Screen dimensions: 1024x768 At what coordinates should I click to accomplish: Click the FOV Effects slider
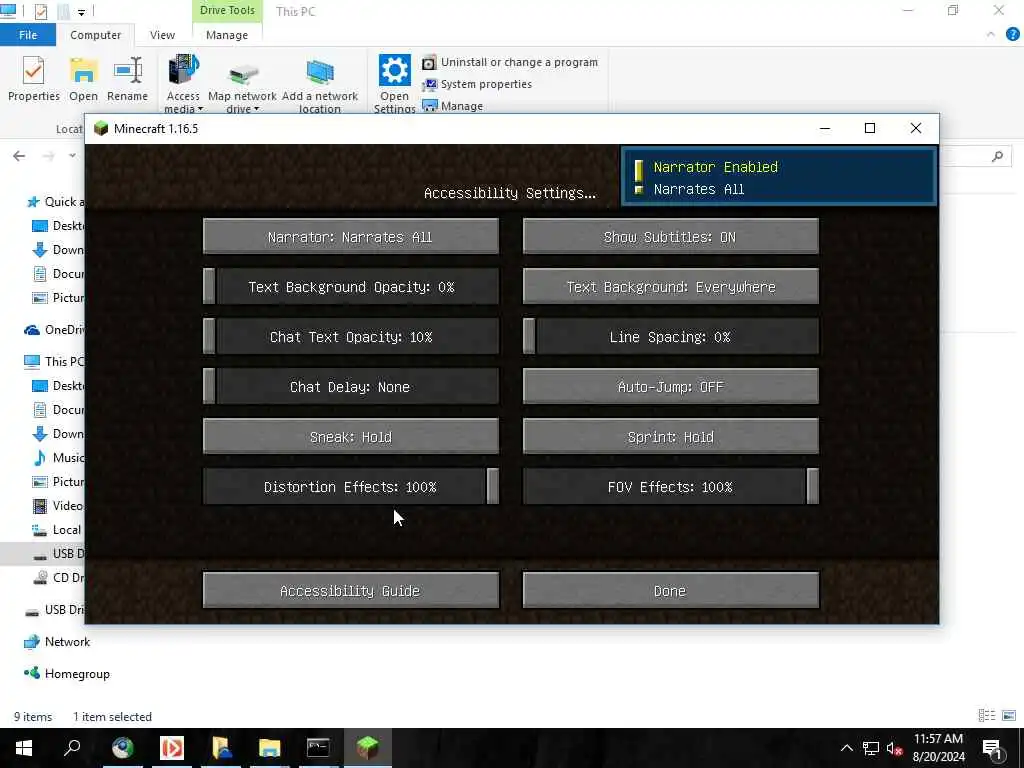click(670, 487)
